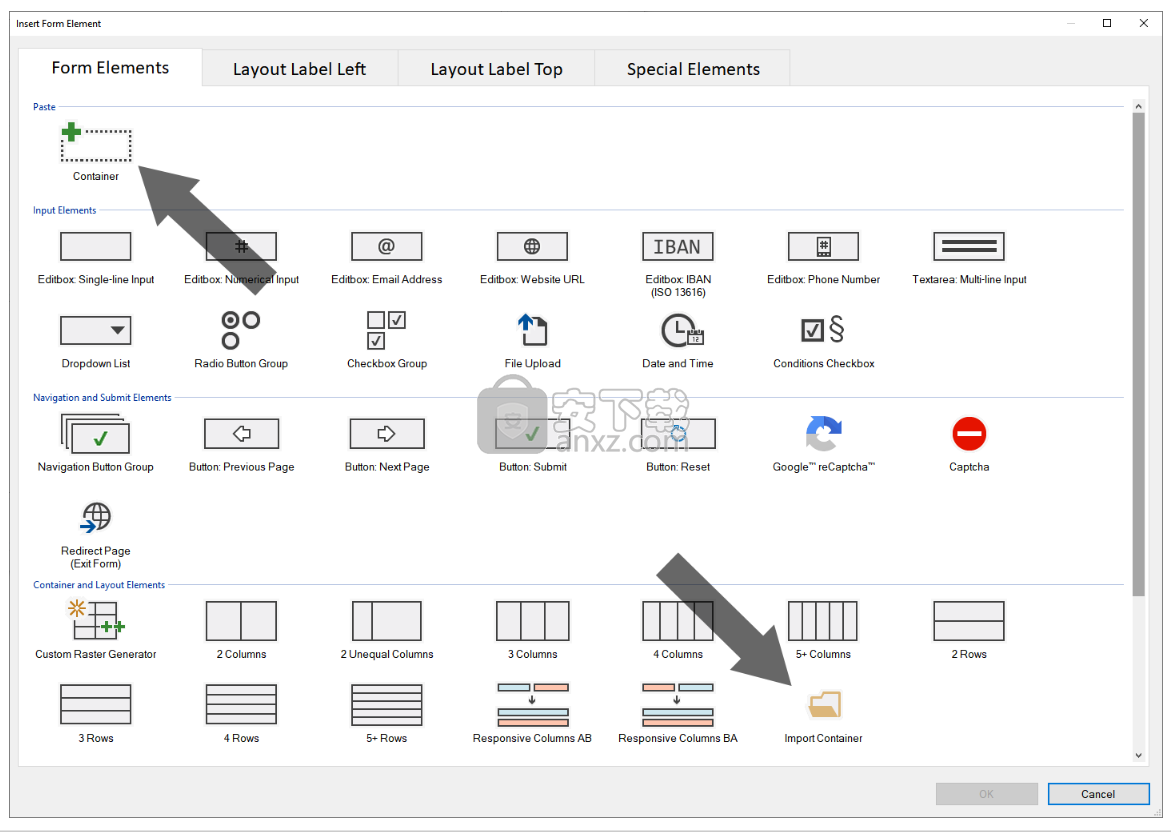Image resolution: width=1171 pixels, height=832 pixels.
Task: Click the scrollbar down arrow
Action: 1138,755
